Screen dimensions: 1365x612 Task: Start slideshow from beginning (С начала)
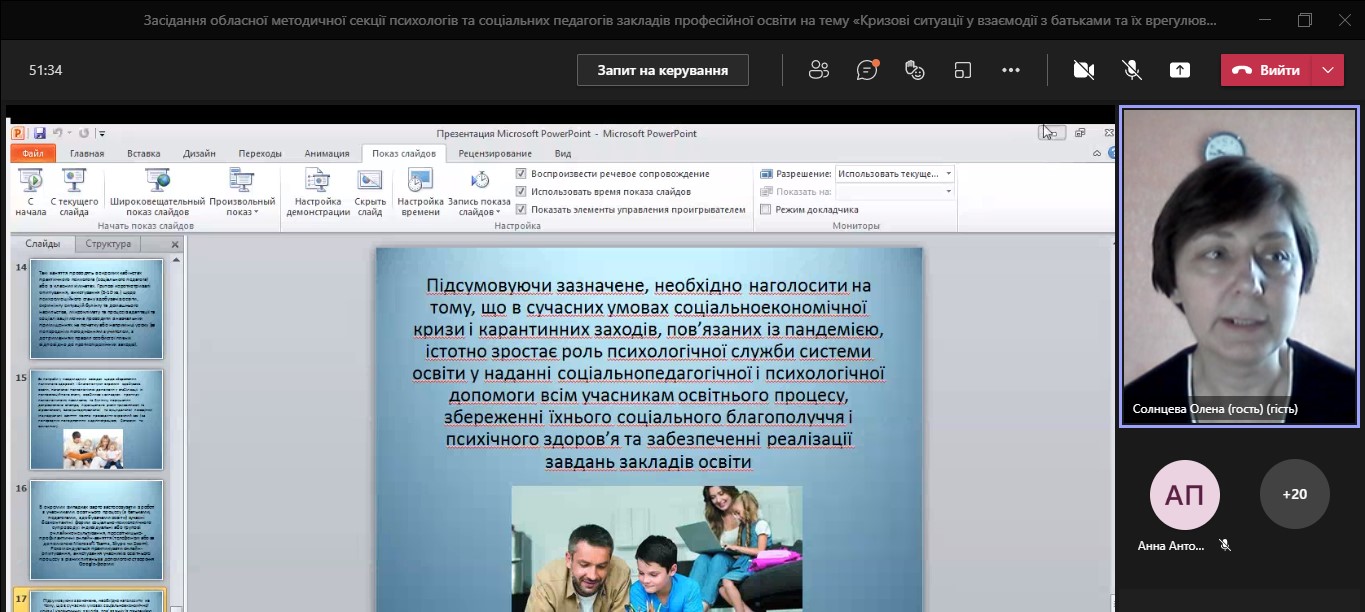[x=30, y=192]
